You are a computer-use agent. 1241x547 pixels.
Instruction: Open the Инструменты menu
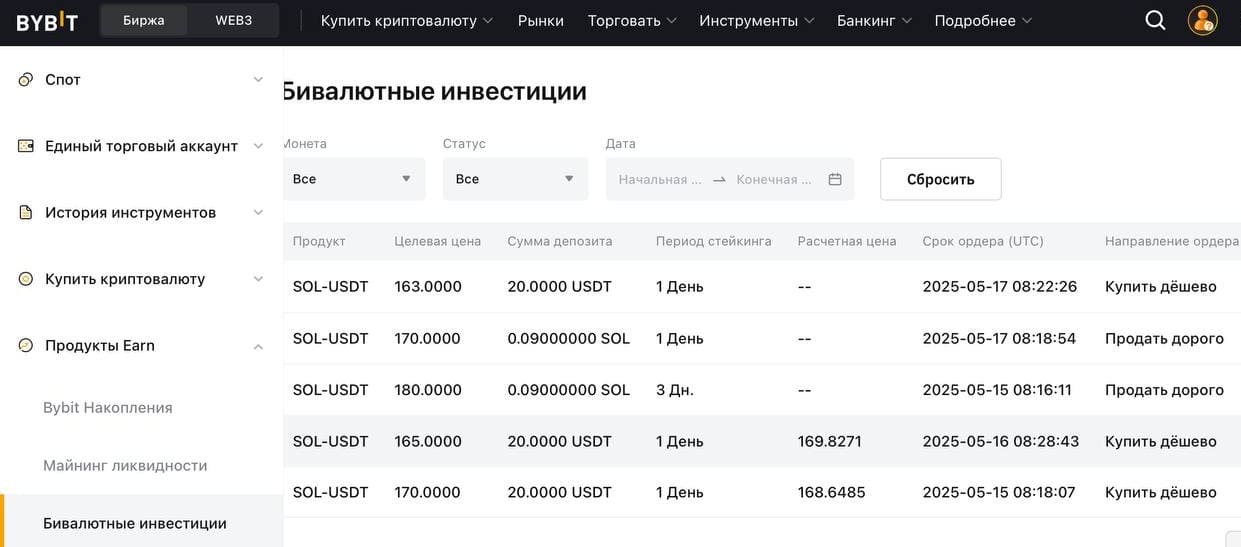click(757, 20)
